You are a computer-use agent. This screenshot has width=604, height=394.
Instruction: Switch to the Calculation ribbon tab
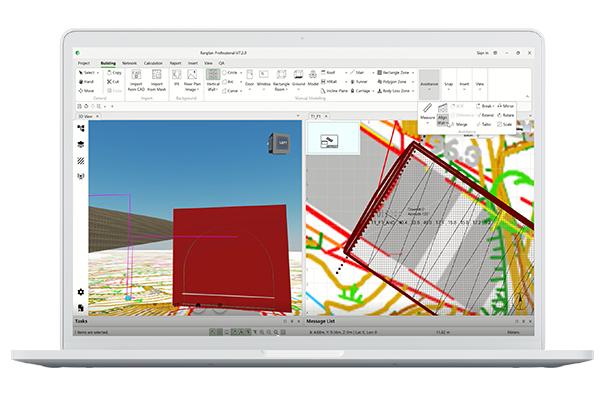coord(153,63)
